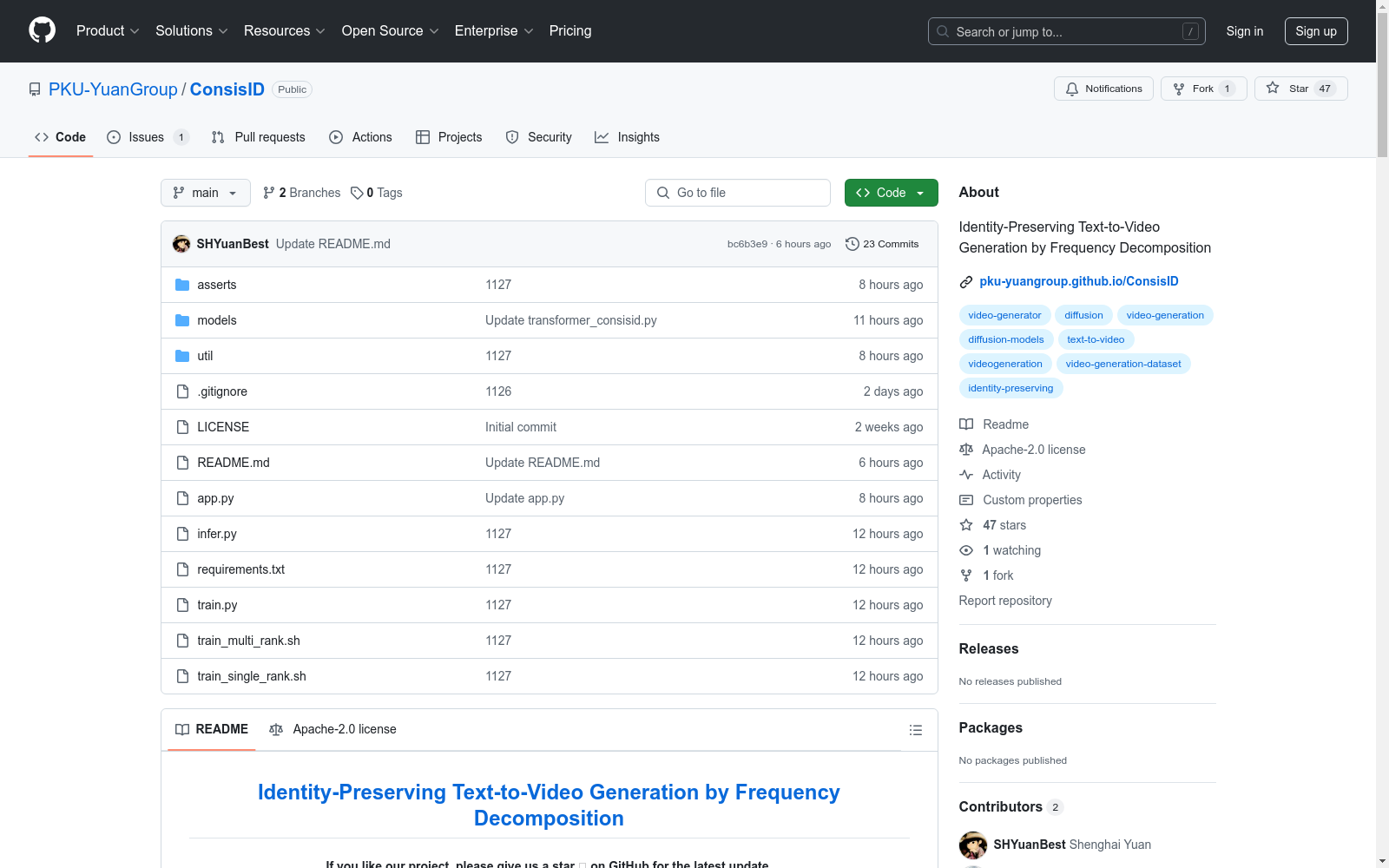The height and width of the screenshot is (868, 1389).
Task: Open the Pull requests tab
Action: 259,137
